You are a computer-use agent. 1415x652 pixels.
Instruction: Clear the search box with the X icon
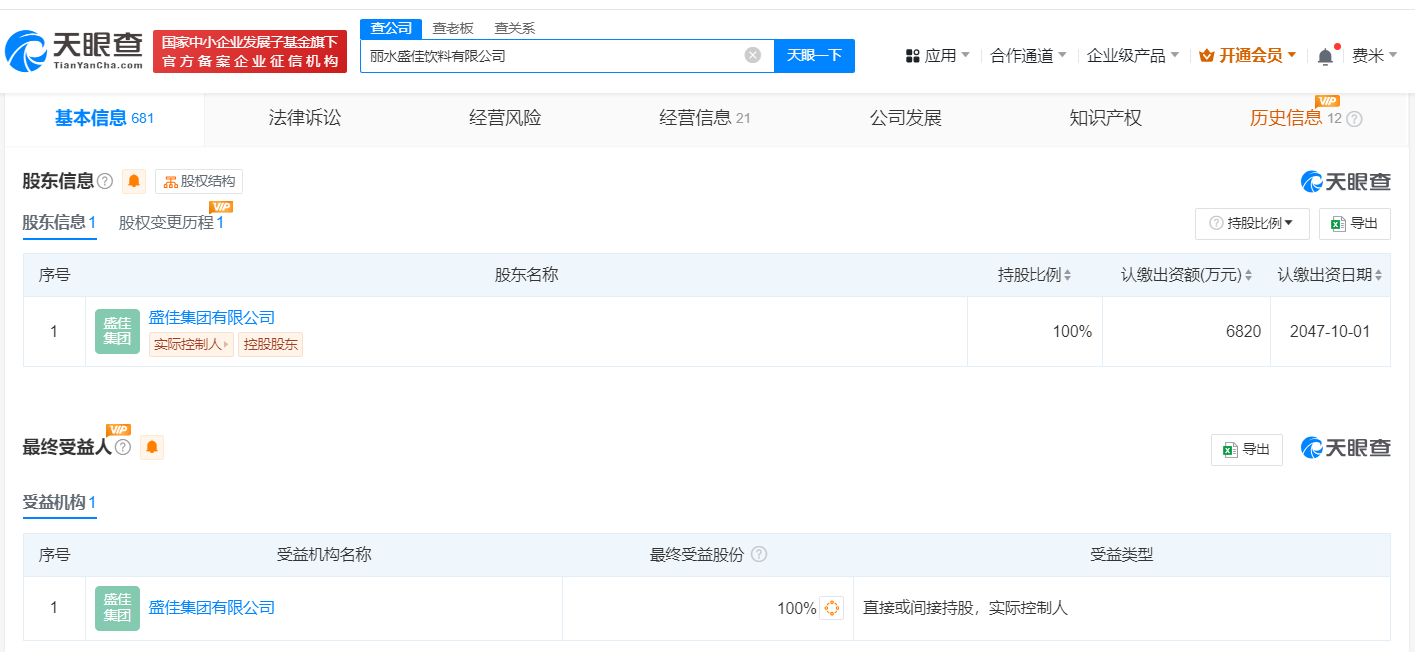pos(753,55)
